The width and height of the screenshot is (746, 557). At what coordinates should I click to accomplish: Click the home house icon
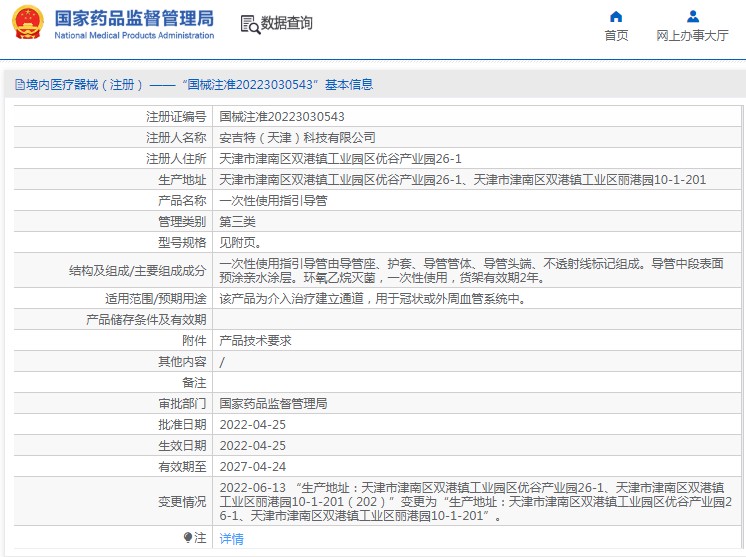coord(616,17)
